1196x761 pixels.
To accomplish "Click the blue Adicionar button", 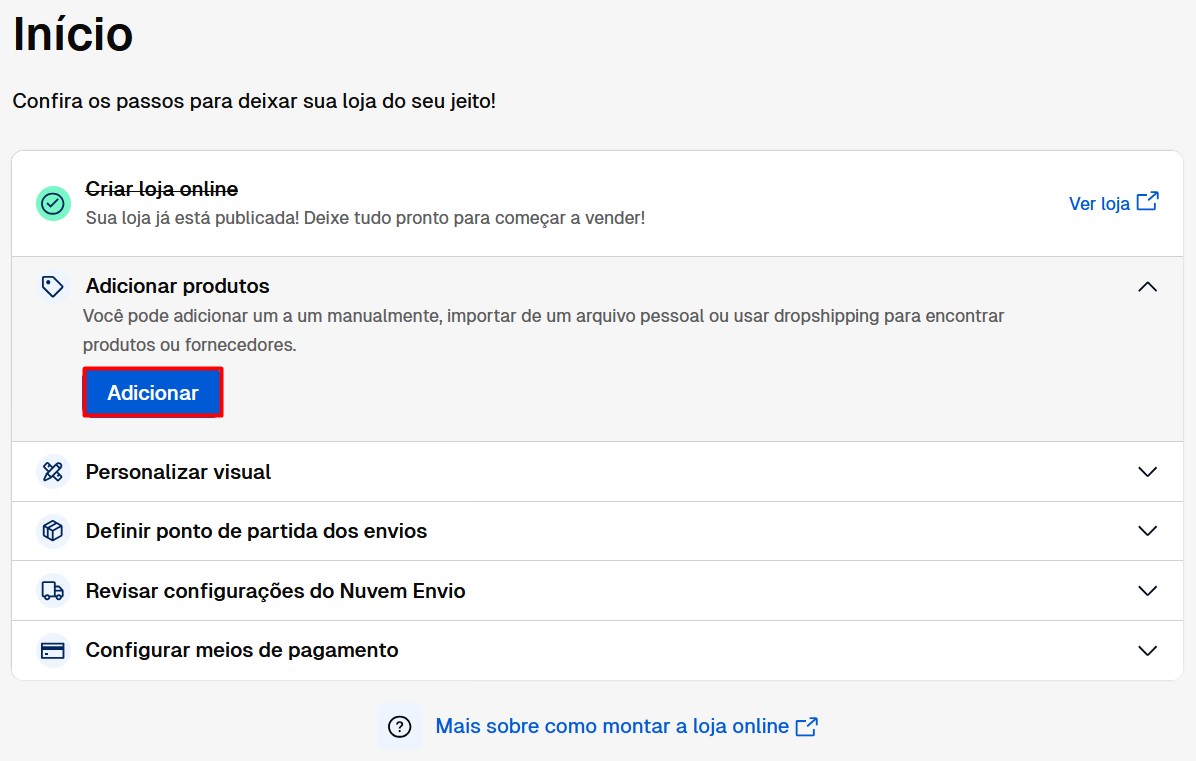I will [153, 393].
